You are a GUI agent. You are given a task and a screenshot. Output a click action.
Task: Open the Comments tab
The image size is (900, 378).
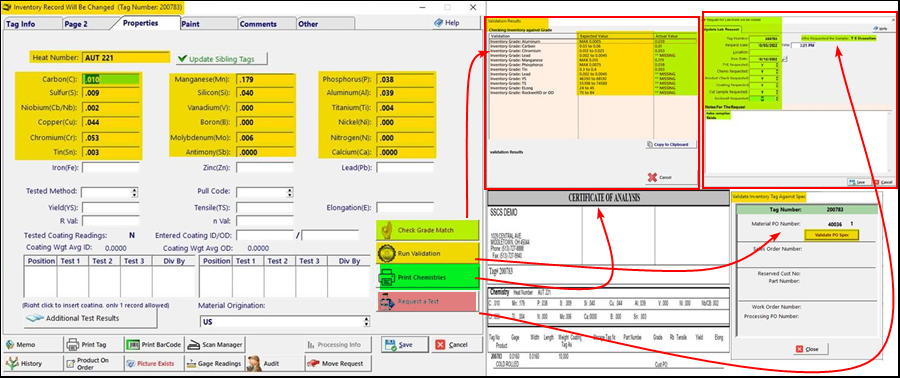tap(266, 24)
